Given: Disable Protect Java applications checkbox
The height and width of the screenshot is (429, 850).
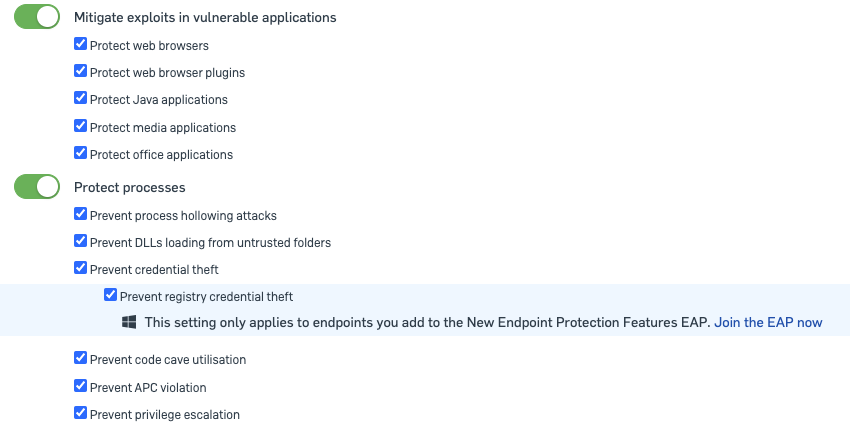Looking at the screenshot, I should (x=80, y=98).
